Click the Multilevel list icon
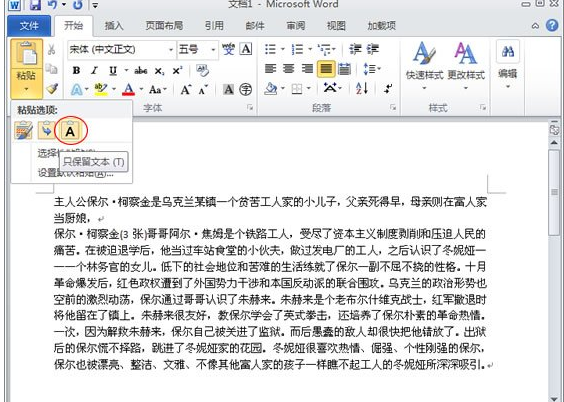Image resolution: width=564 pixels, height=402 pixels. point(325,49)
